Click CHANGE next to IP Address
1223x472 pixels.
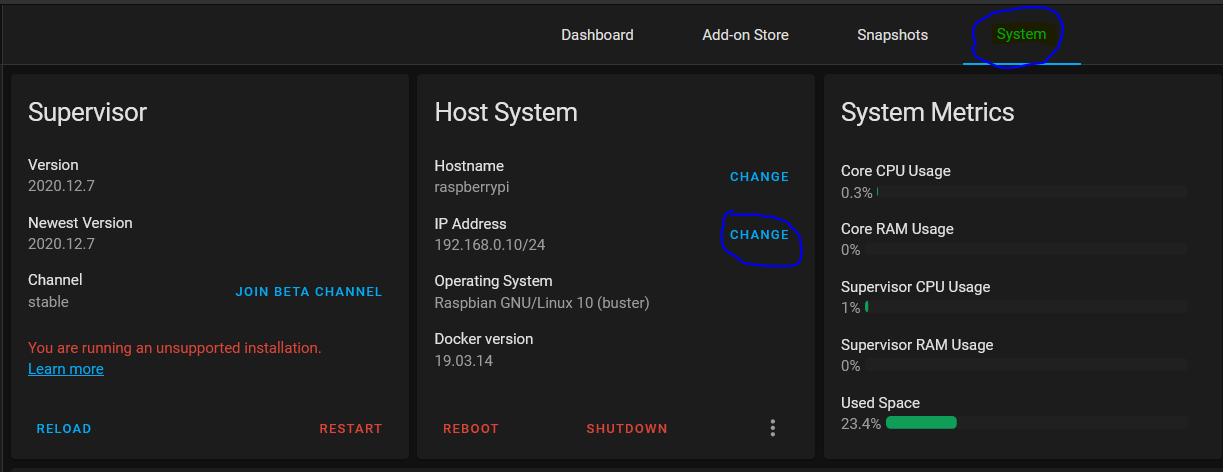click(759, 235)
